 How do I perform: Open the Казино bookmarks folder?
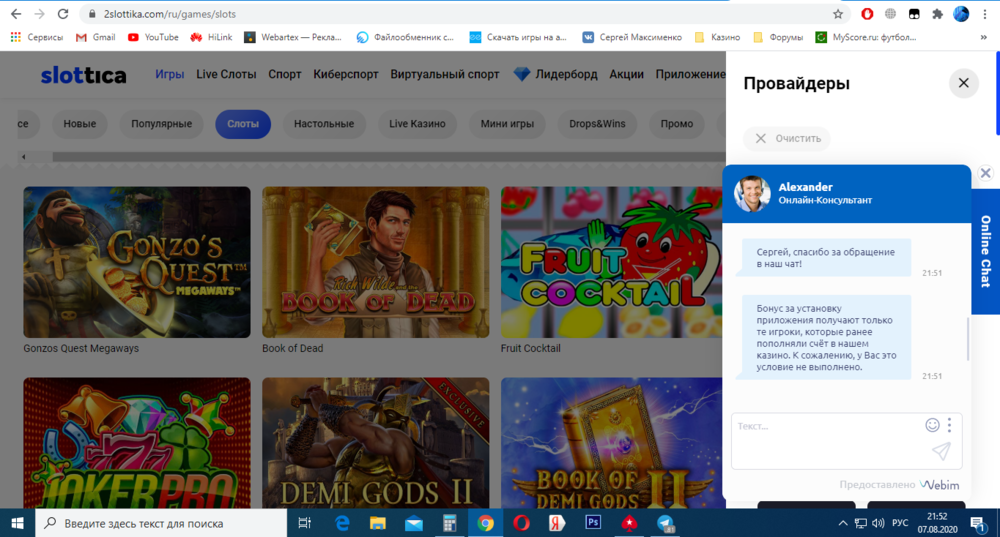tap(717, 37)
